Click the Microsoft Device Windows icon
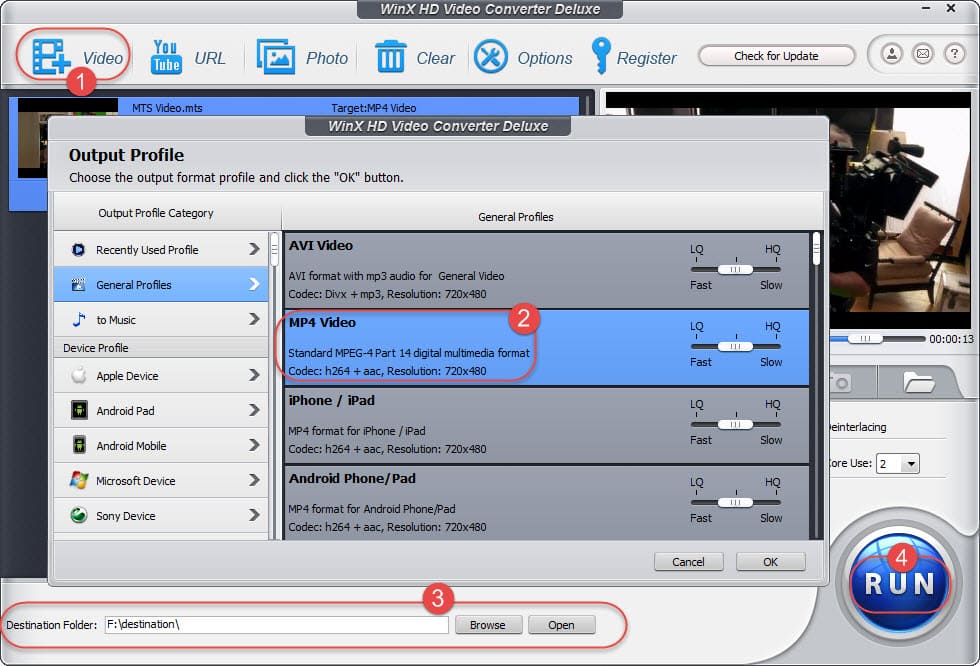The image size is (980, 666). (x=79, y=480)
